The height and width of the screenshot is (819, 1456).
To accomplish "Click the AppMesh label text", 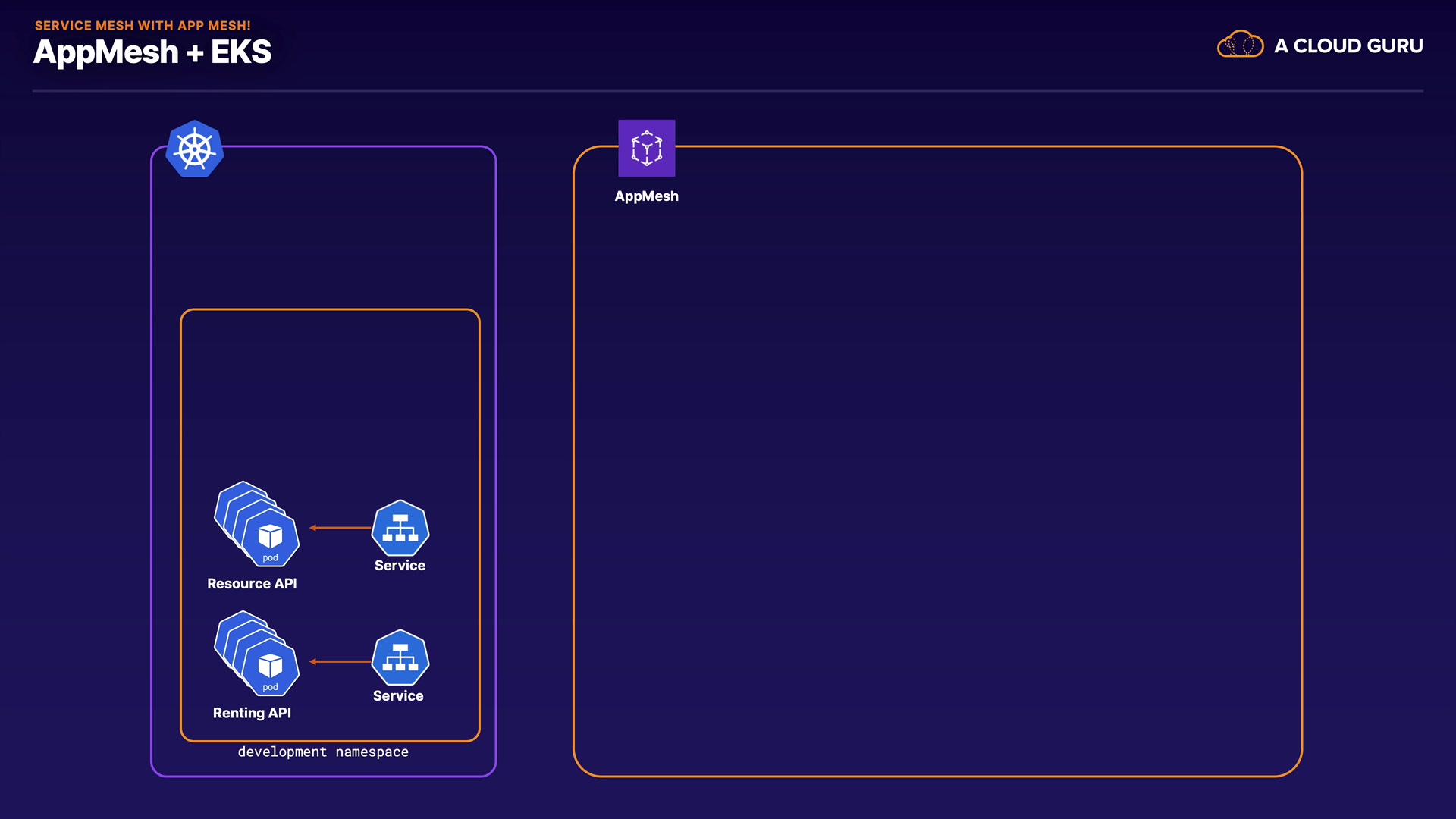I will [x=646, y=196].
